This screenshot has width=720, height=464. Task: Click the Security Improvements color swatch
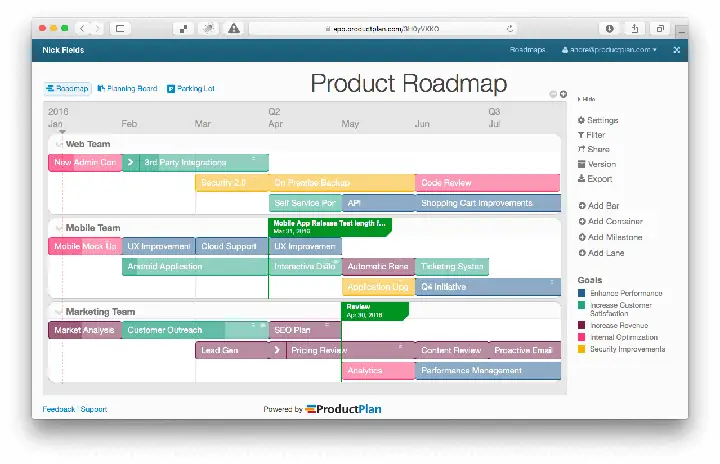[x=581, y=349]
